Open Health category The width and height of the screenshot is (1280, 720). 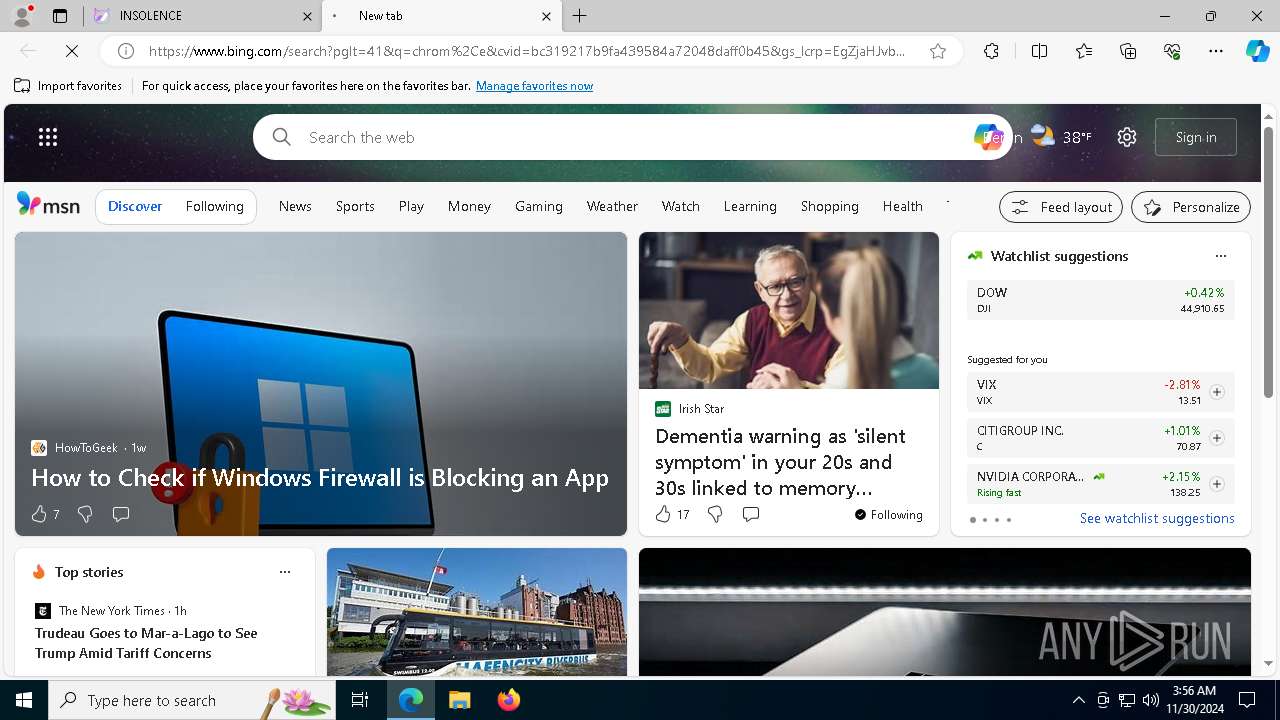coord(903,206)
